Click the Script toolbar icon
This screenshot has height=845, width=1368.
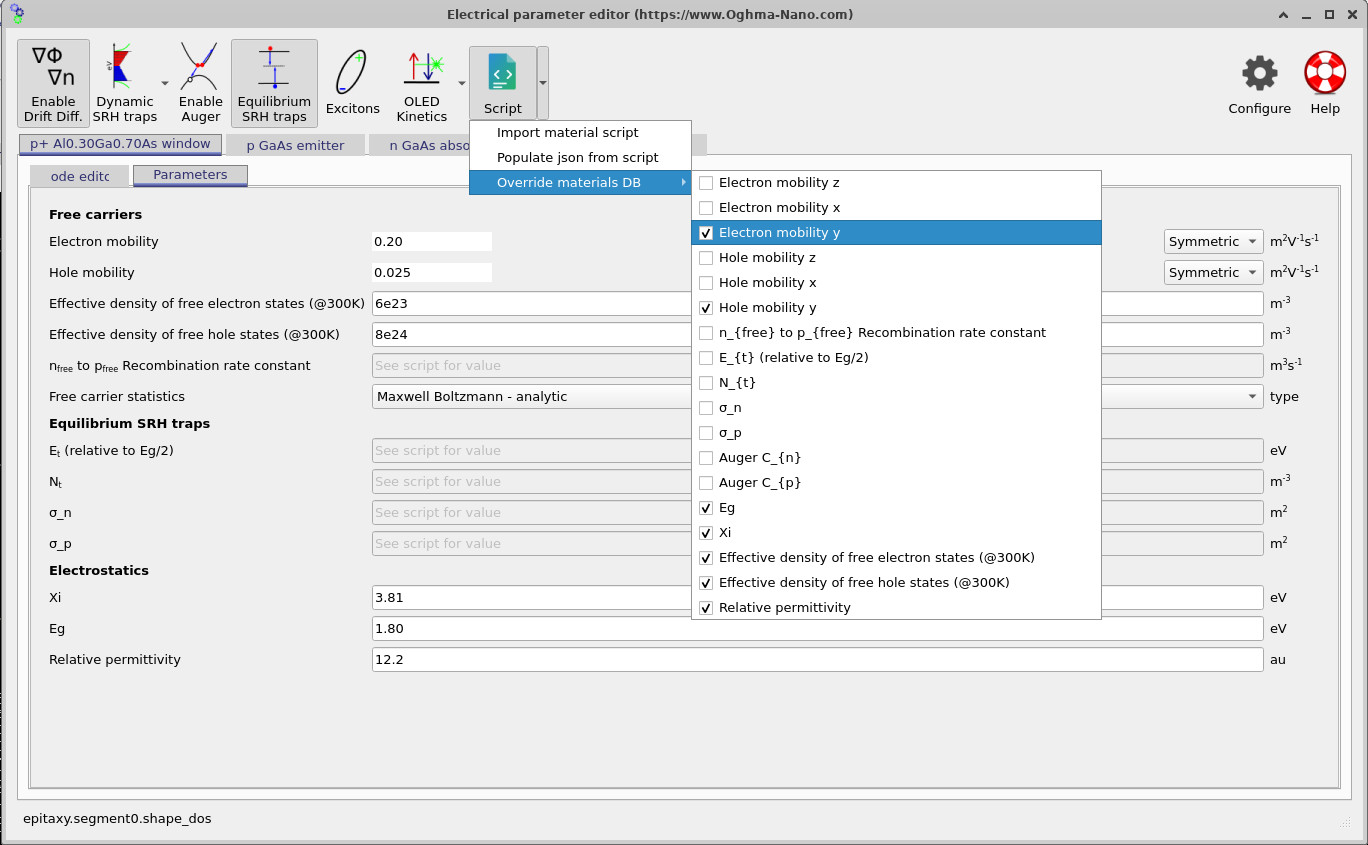503,83
